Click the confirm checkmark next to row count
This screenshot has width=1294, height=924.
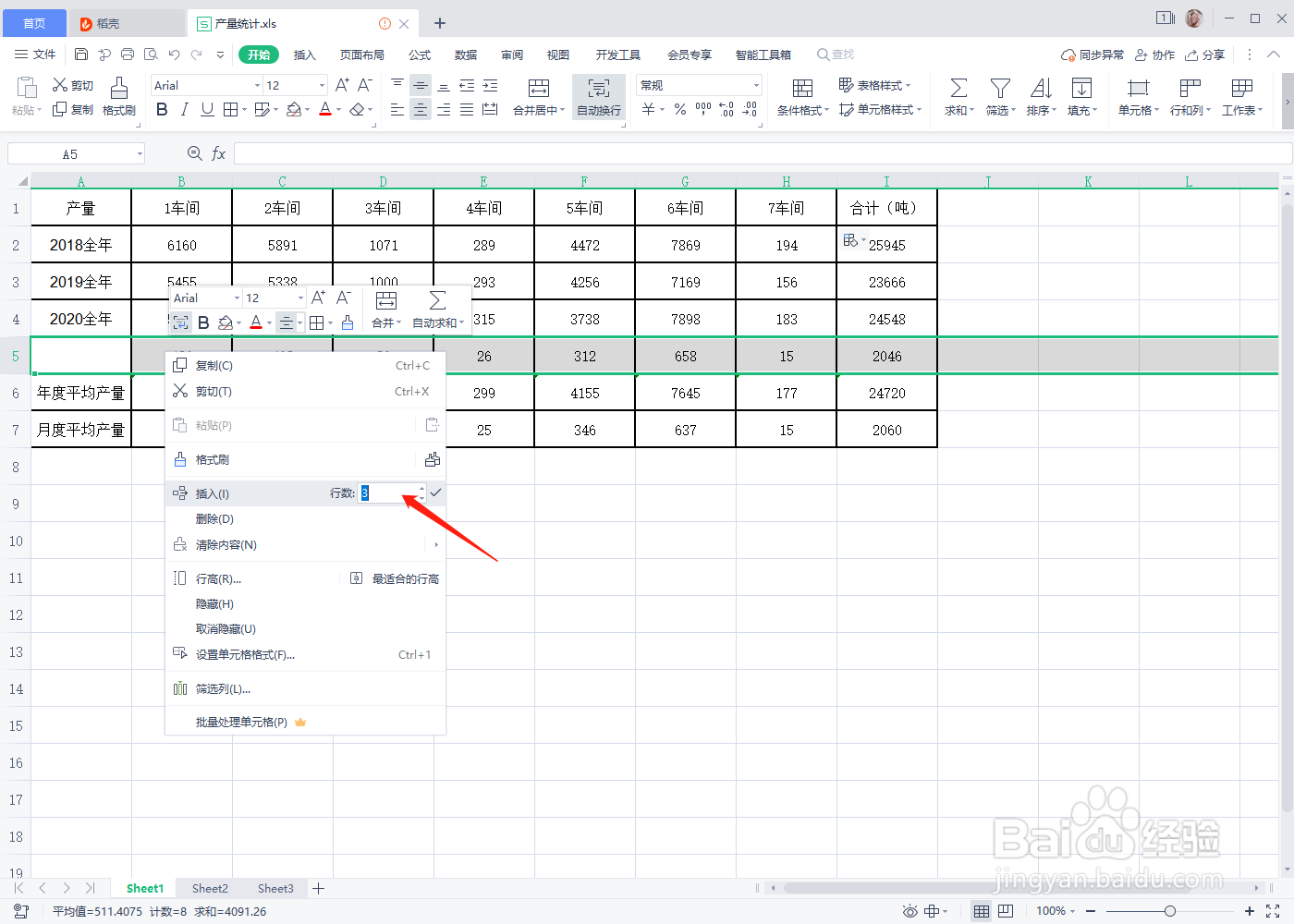(x=435, y=492)
